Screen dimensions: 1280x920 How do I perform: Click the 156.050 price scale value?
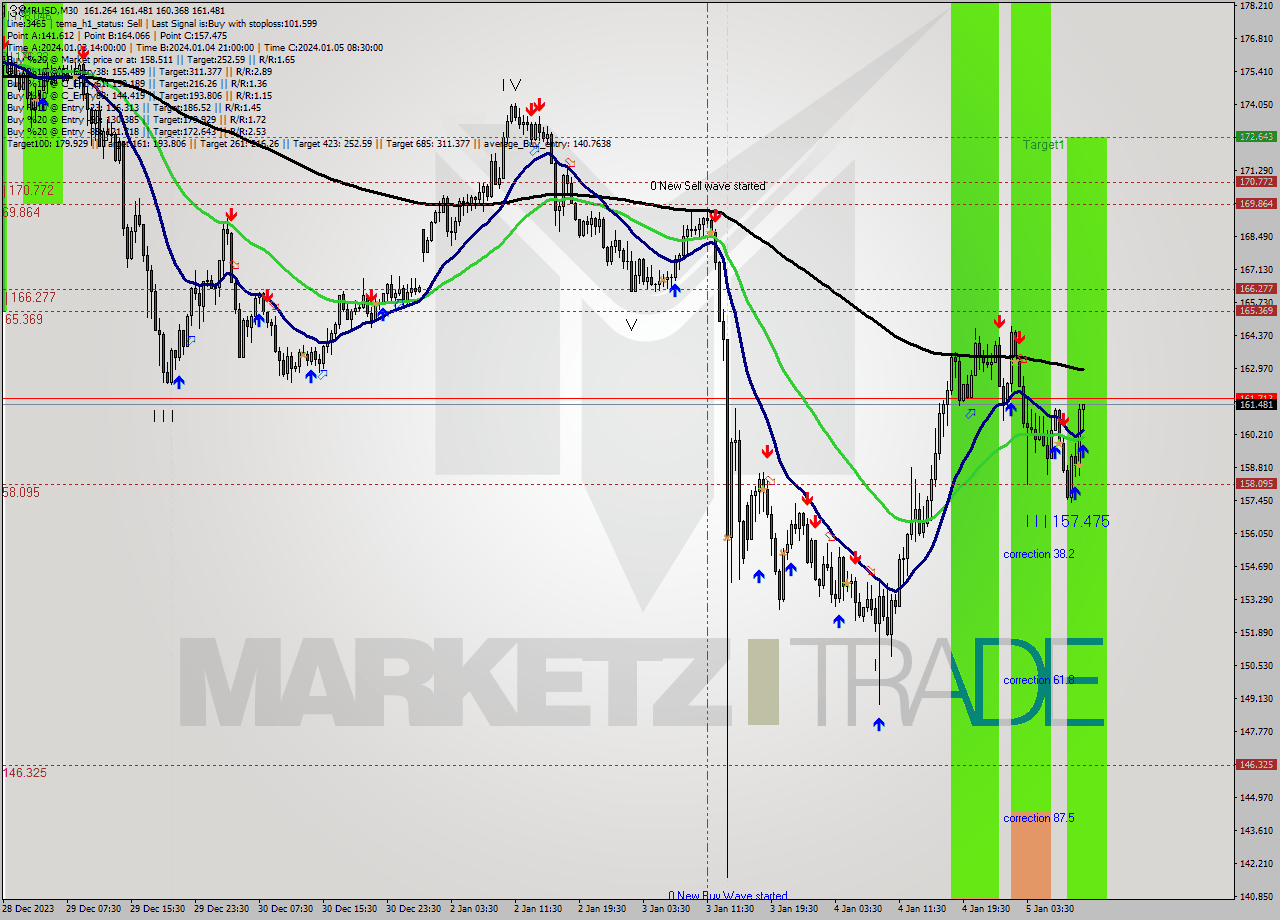[1256, 534]
